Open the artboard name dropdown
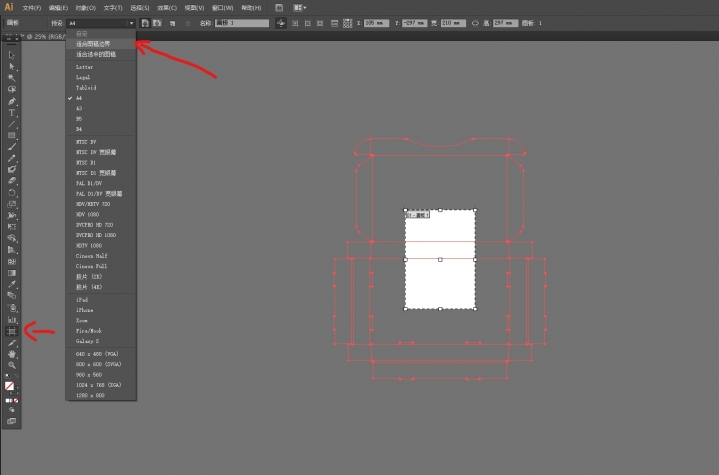719x475 pixels. 242,22
